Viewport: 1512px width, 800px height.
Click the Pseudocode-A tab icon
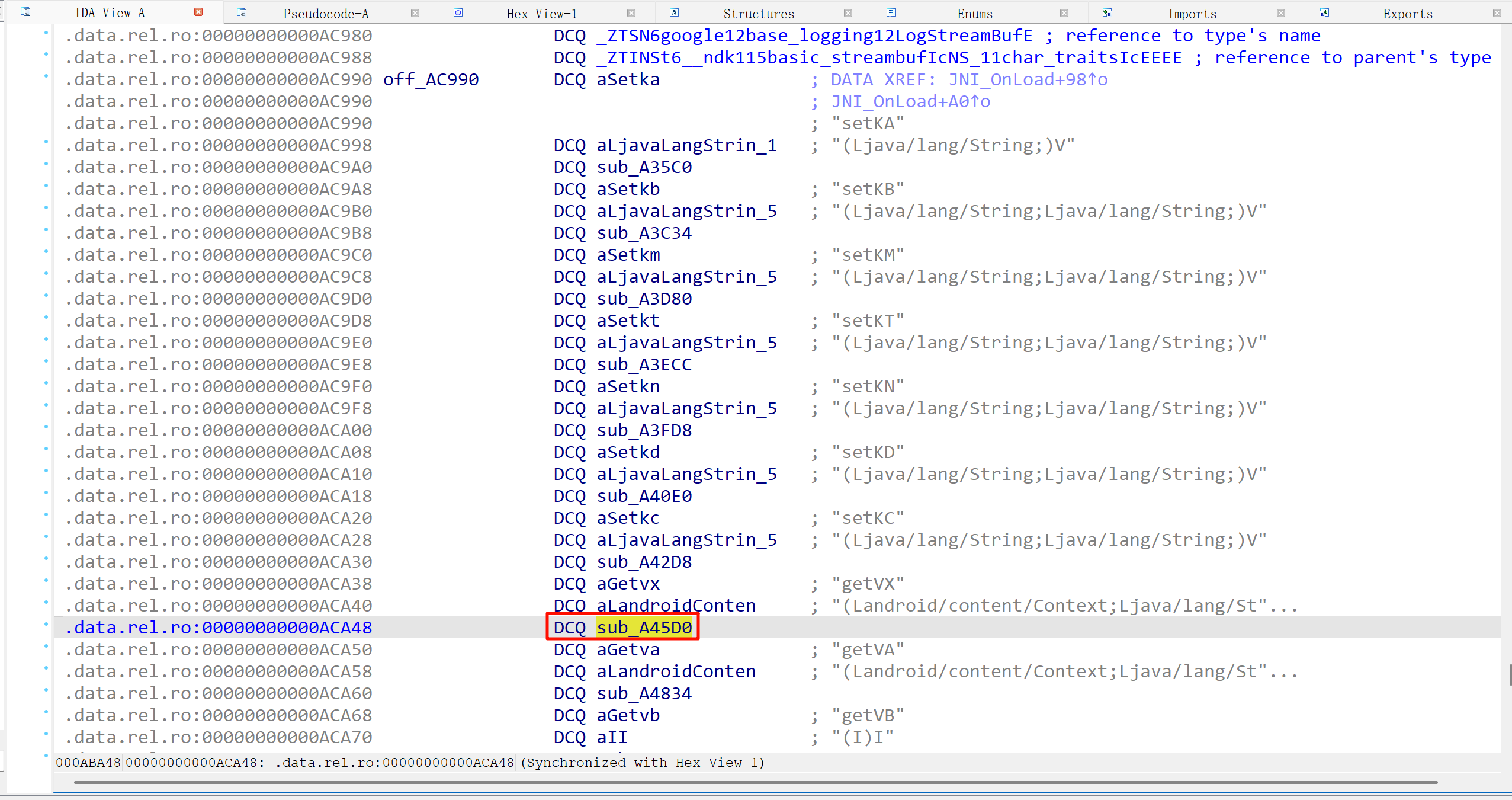(x=242, y=12)
